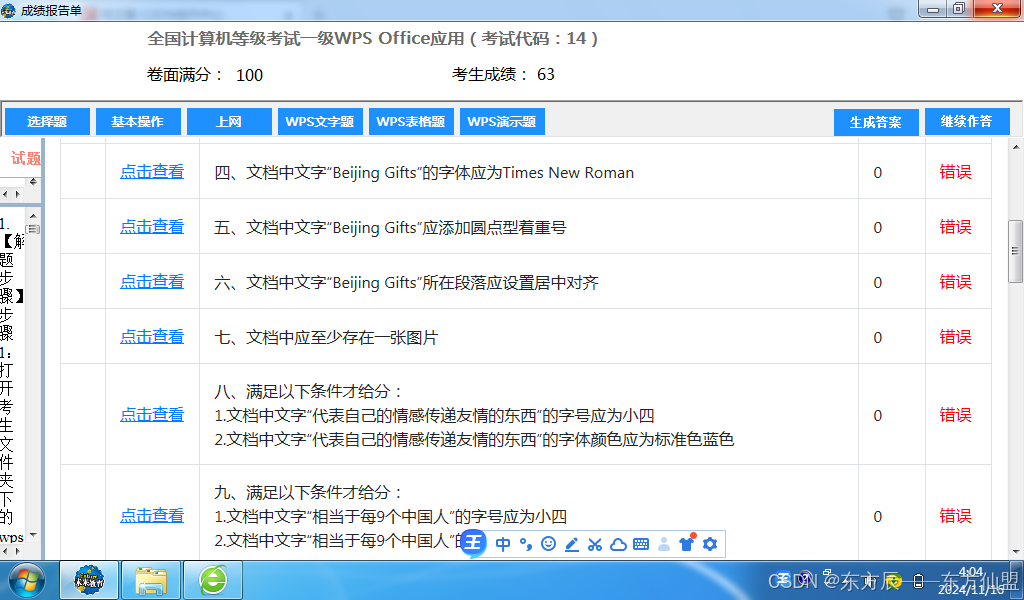Open 点击查看 link for item 四 Times New Roman

click(x=152, y=172)
